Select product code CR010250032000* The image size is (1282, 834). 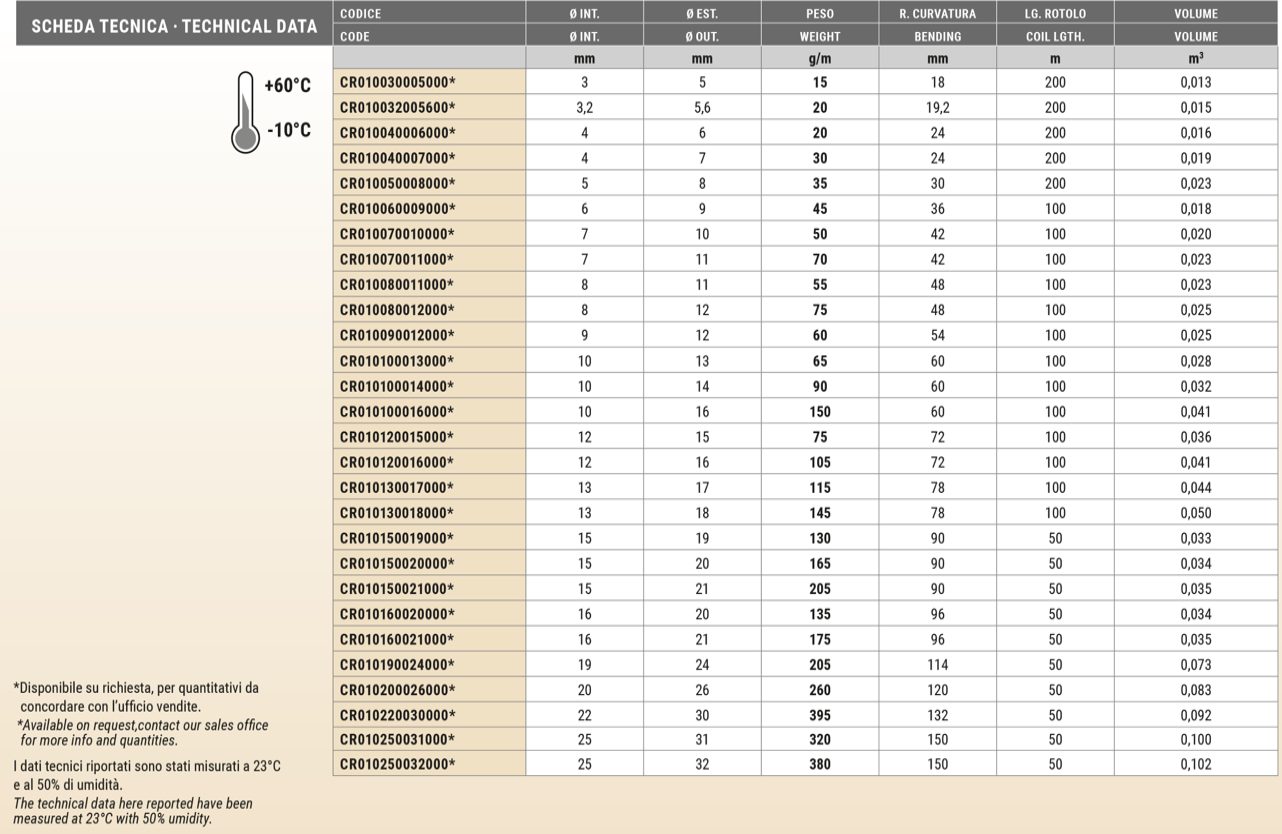coord(397,765)
